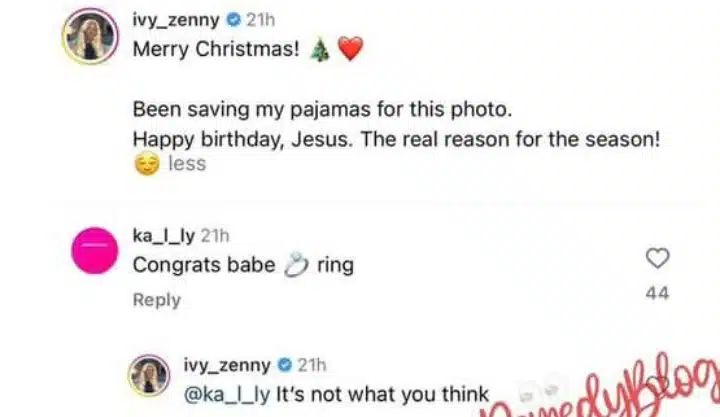Open ka_l_ly username link
This screenshot has width=720, height=417.
click(x=164, y=236)
